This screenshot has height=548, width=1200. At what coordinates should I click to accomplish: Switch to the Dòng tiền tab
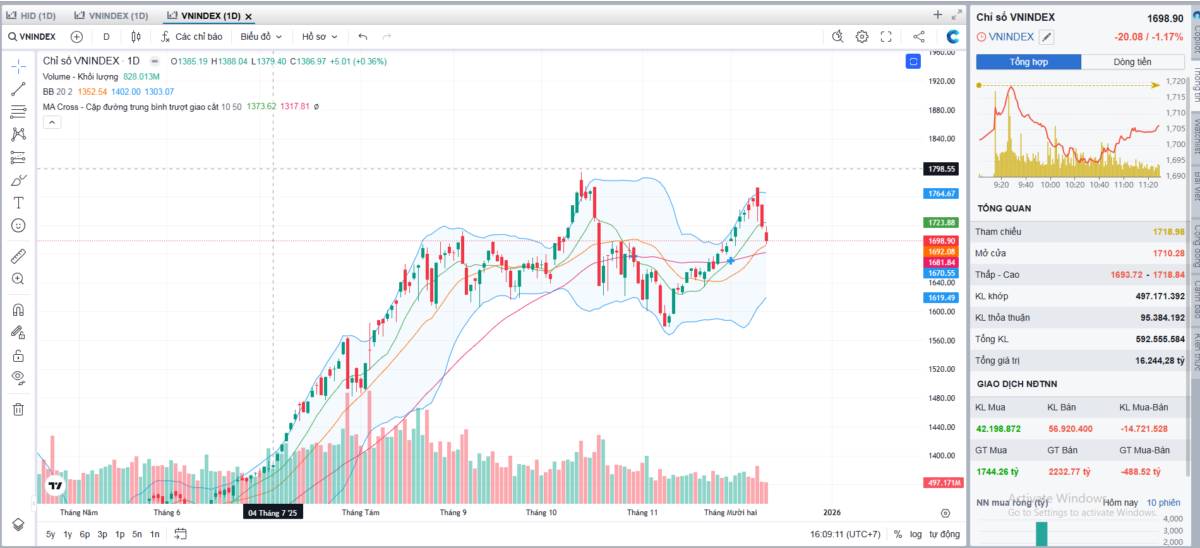coord(1132,62)
